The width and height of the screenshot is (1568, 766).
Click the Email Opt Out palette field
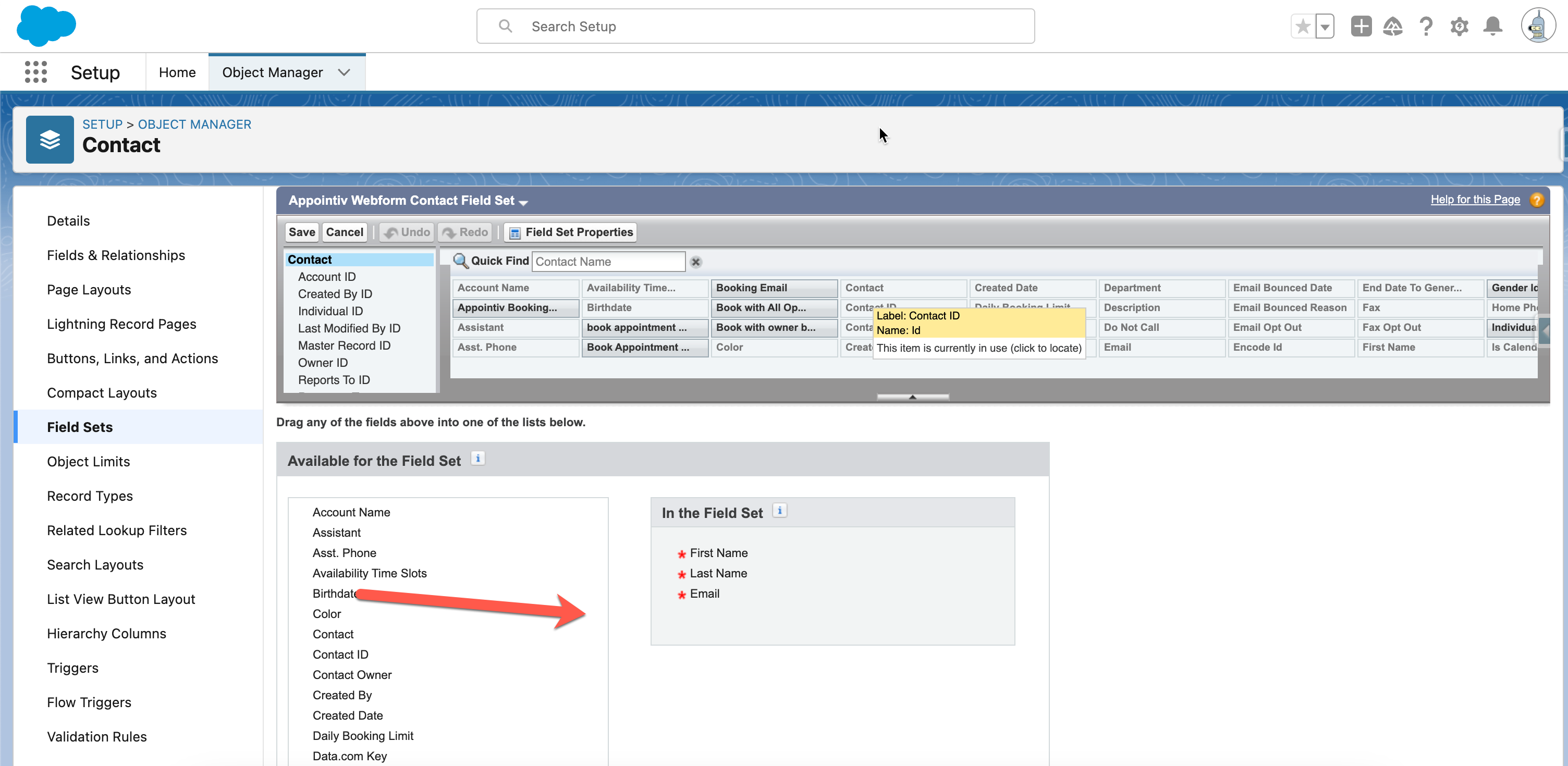coord(1291,327)
